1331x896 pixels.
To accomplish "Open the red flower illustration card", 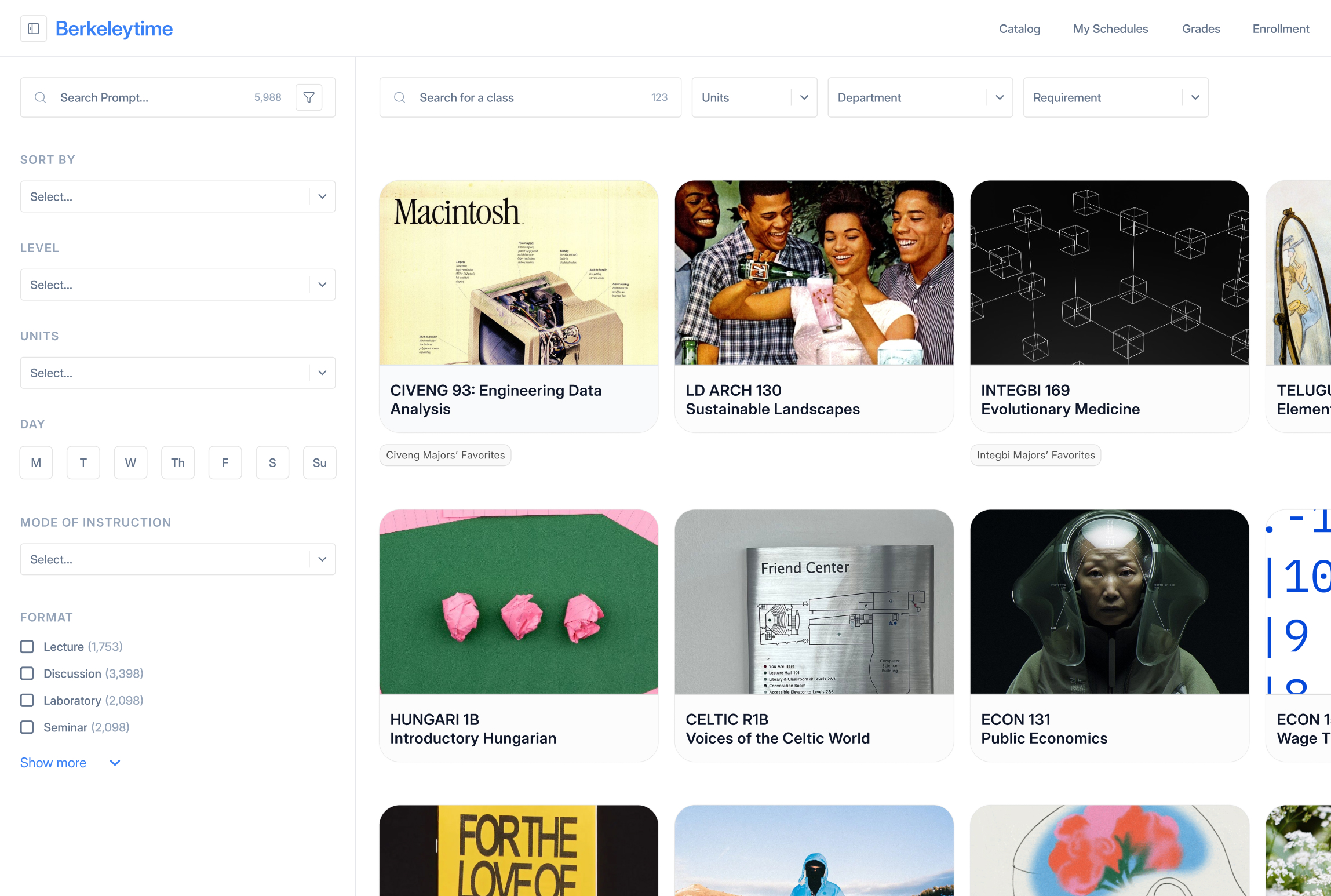I will (x=1110, y=850).
